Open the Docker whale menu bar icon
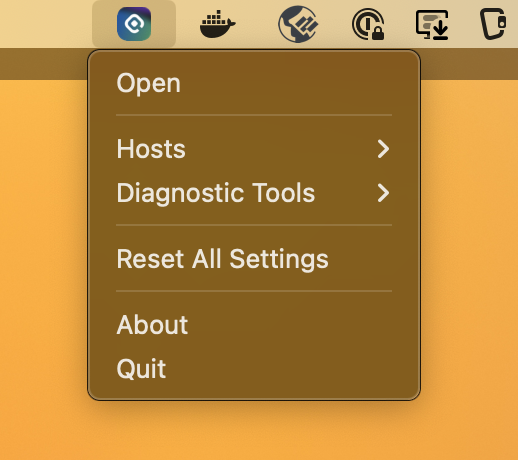The height and width of the screenshot is (460, 518). click(218, 24)
